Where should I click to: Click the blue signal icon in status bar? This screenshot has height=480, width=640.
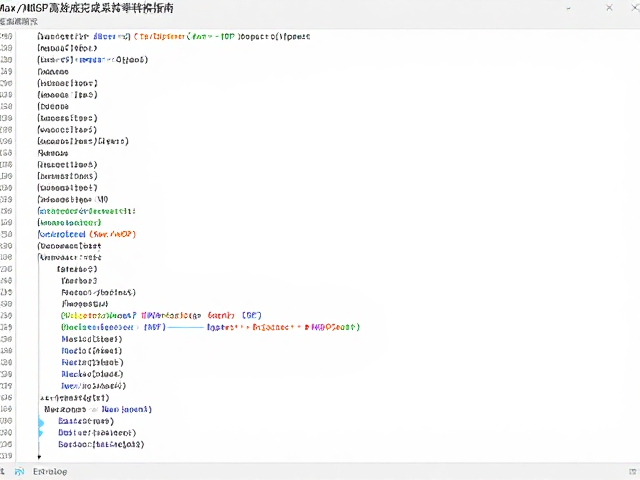[19, 471]
